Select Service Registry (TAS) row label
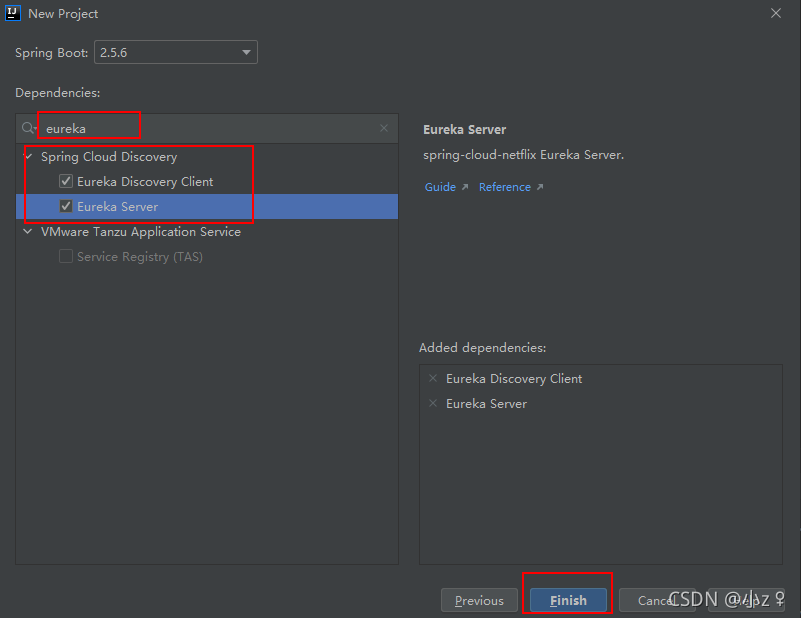 point(140,256)
